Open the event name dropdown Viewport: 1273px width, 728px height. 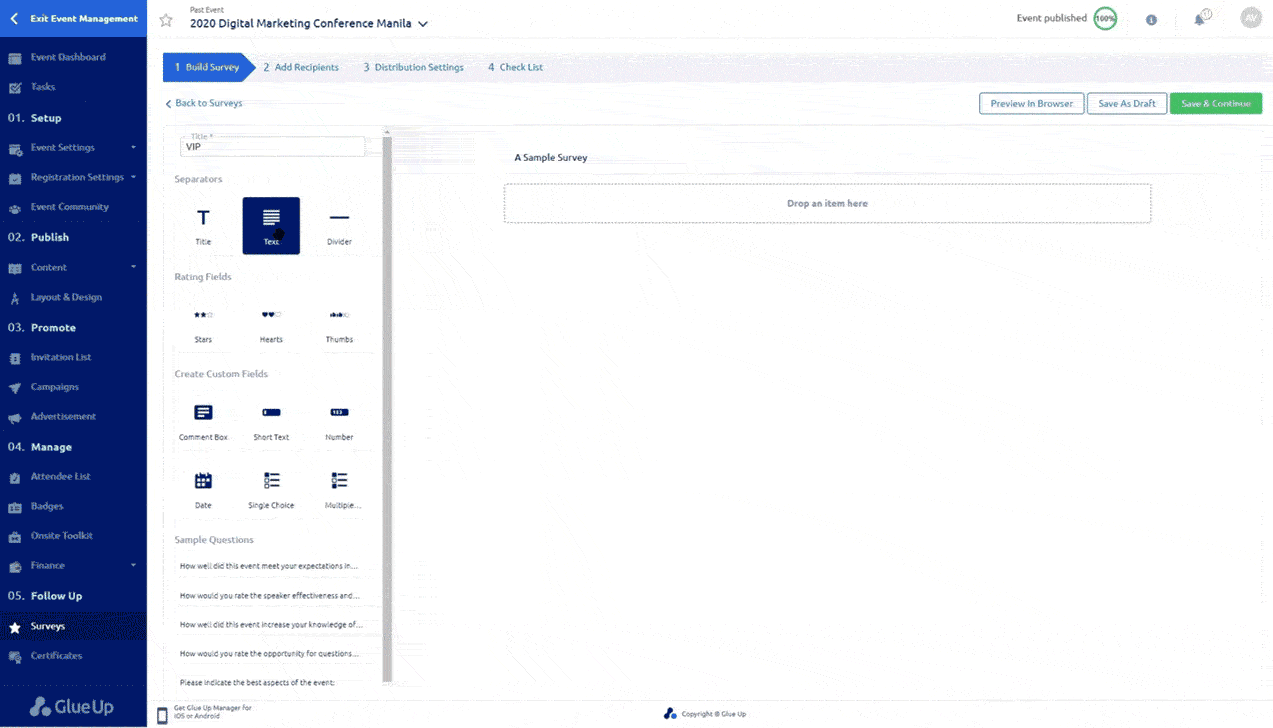pyautogui.click(x=424, y=23)
